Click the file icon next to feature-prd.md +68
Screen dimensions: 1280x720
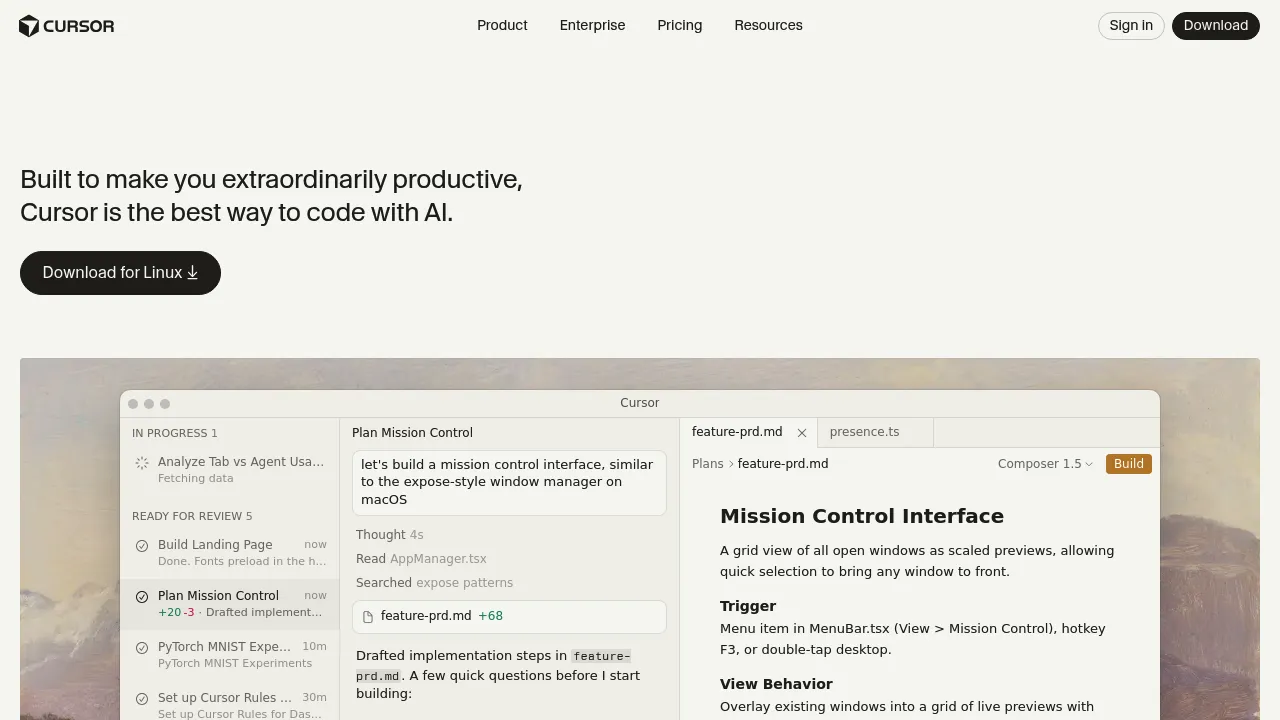tap(368, 617)
